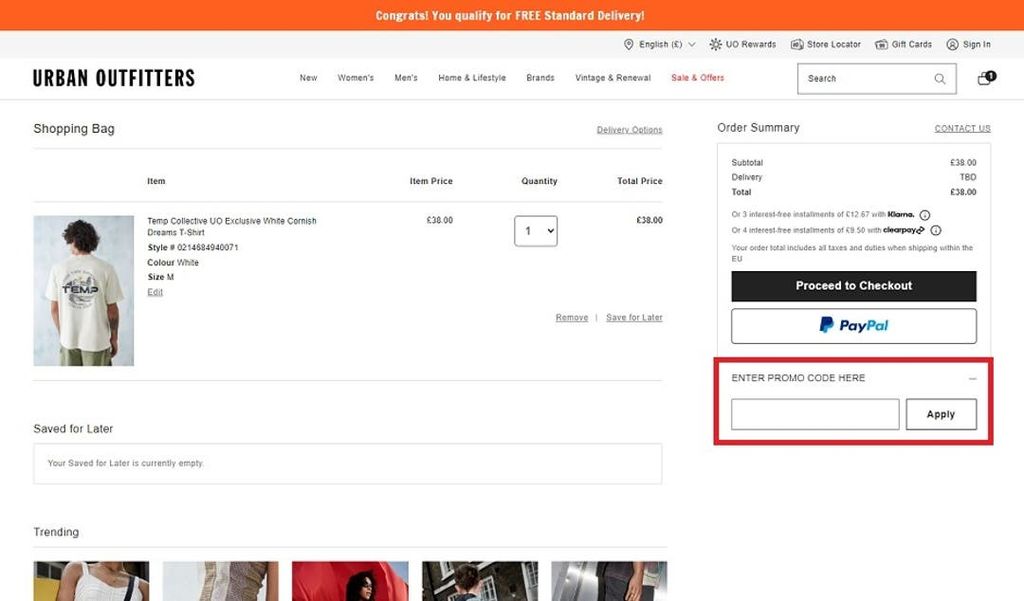Click the search magnifier icon

click(x=938, y=78)
